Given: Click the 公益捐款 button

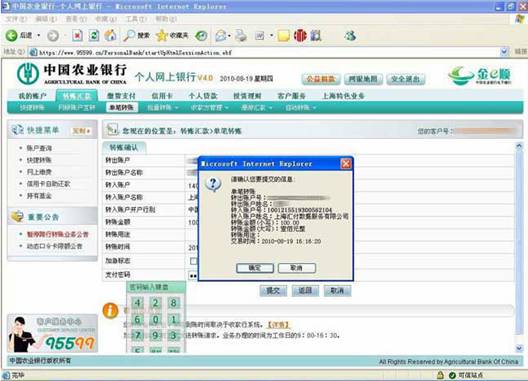Looking at the screenshot, I should point(321,79).
